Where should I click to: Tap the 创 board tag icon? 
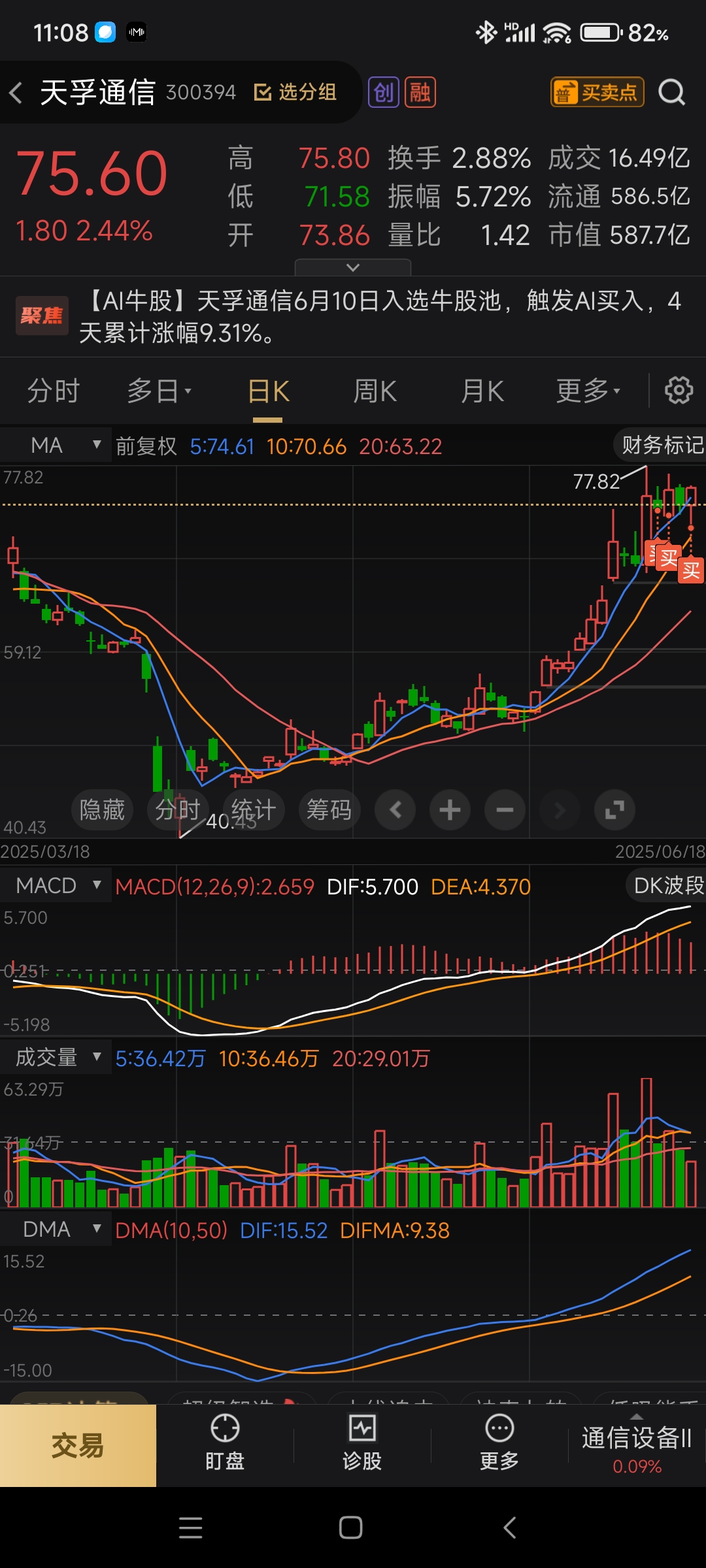pos(384,92)
